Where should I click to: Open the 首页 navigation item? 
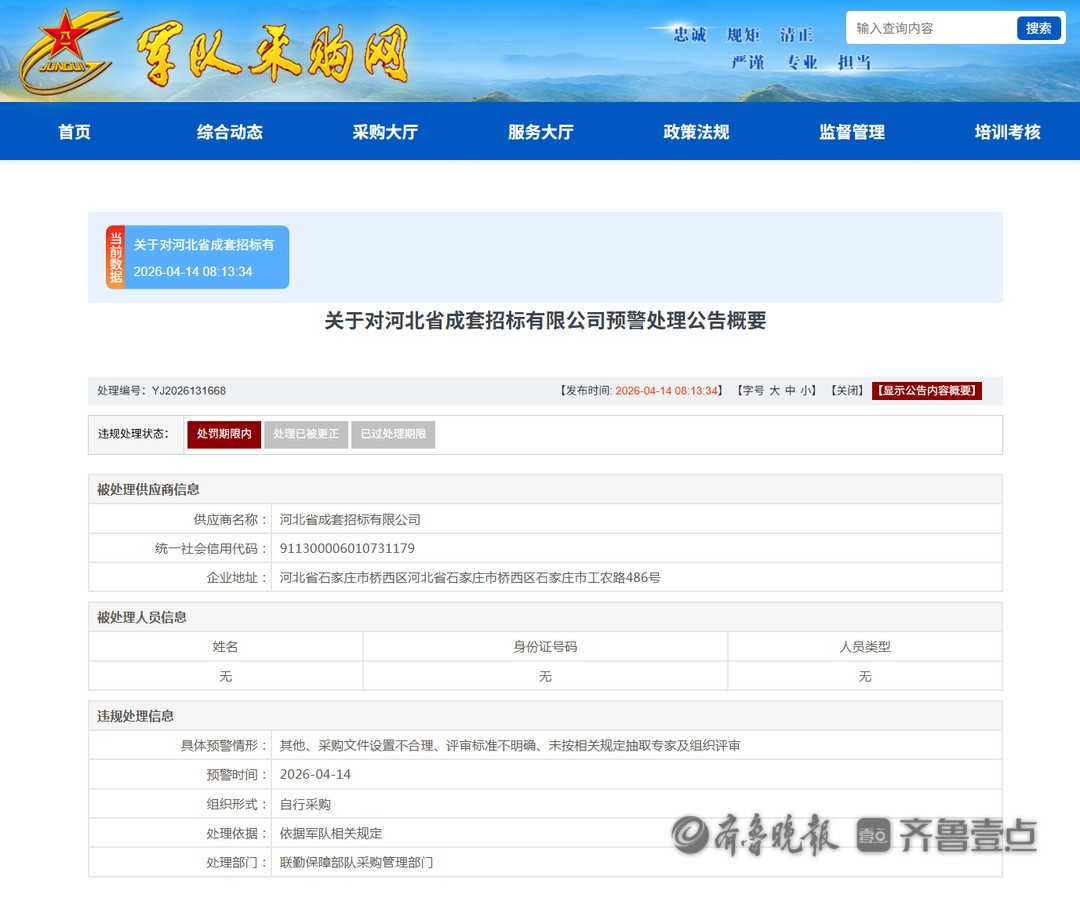click(74, 132)
